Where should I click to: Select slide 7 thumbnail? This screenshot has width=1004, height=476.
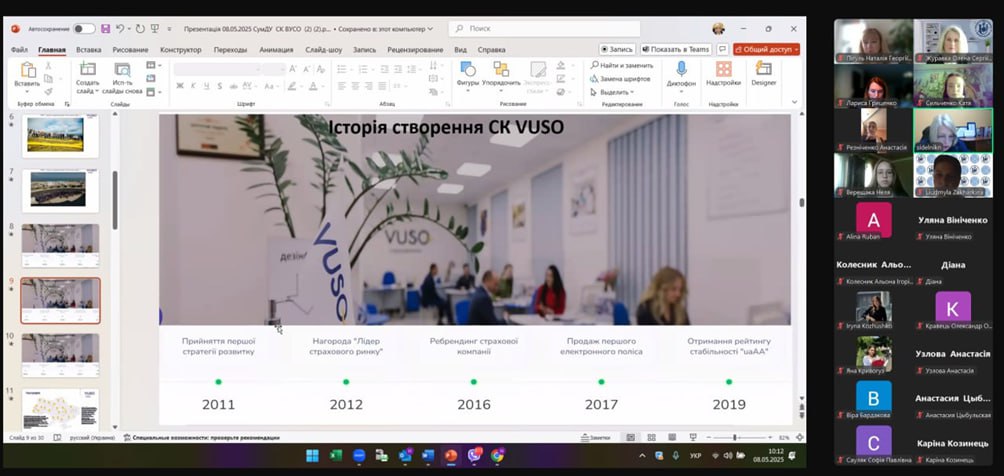[60, 190]
